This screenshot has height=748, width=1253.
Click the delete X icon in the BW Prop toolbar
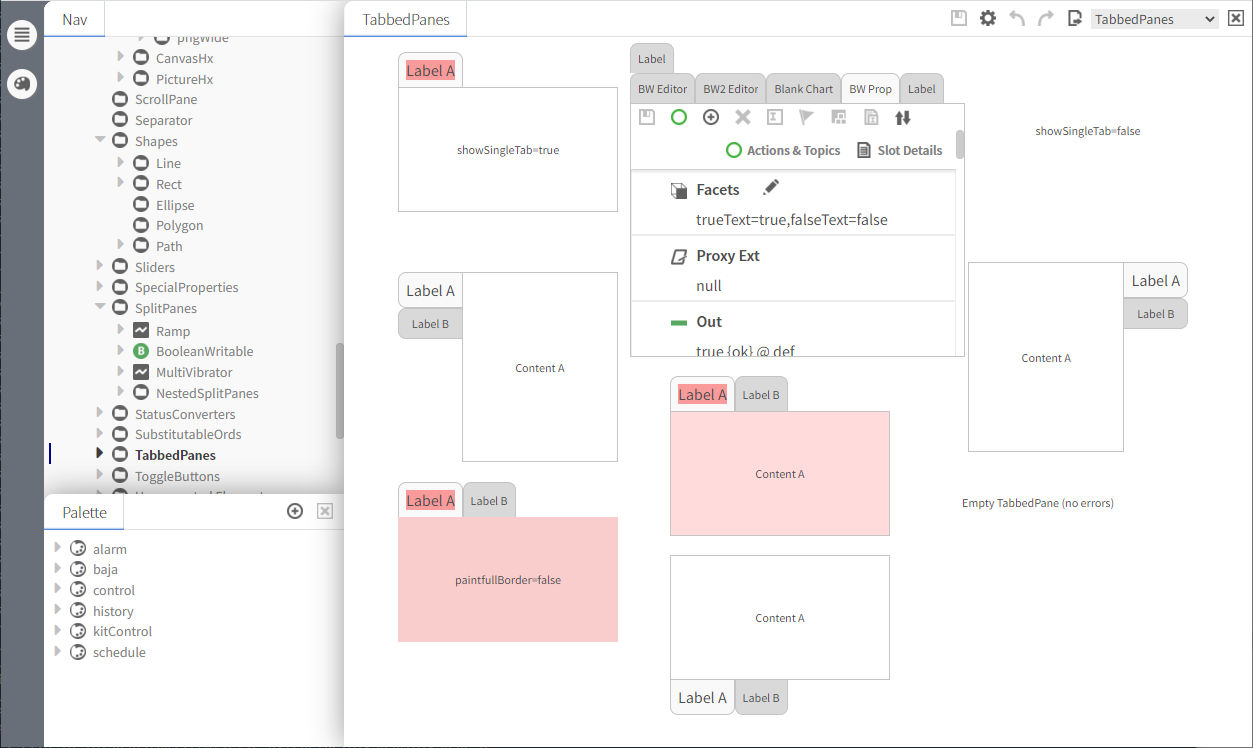743,117
